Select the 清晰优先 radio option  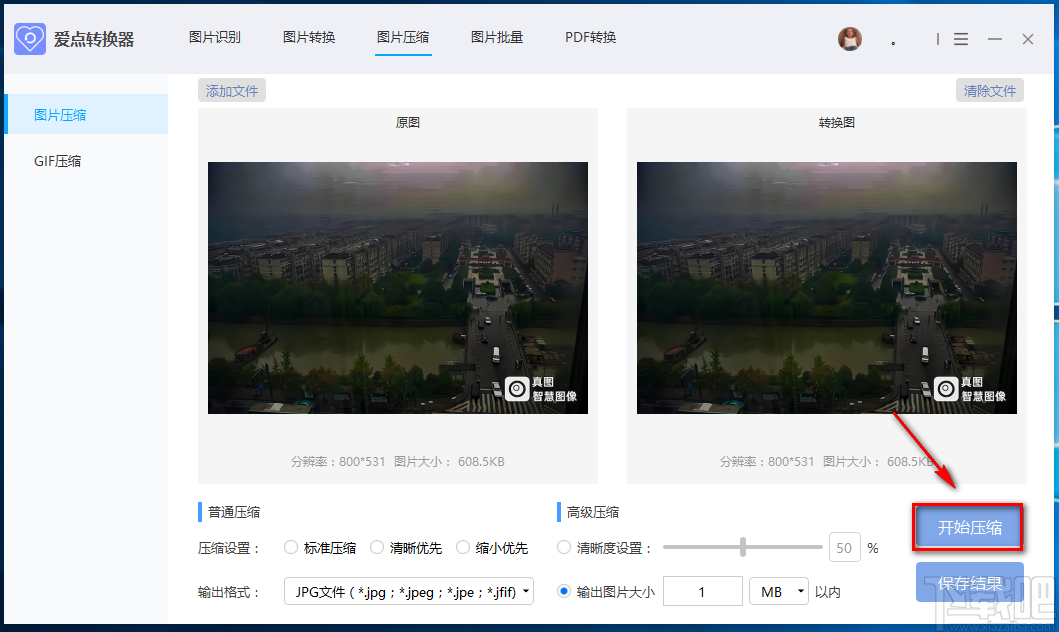(x=377, y=548)
